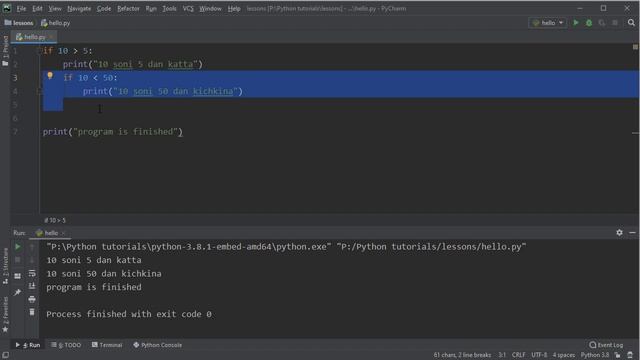640x360 pixels.
Task: Toggle tool window bars icon in bottom-left corner
Action: click(5, 355)
